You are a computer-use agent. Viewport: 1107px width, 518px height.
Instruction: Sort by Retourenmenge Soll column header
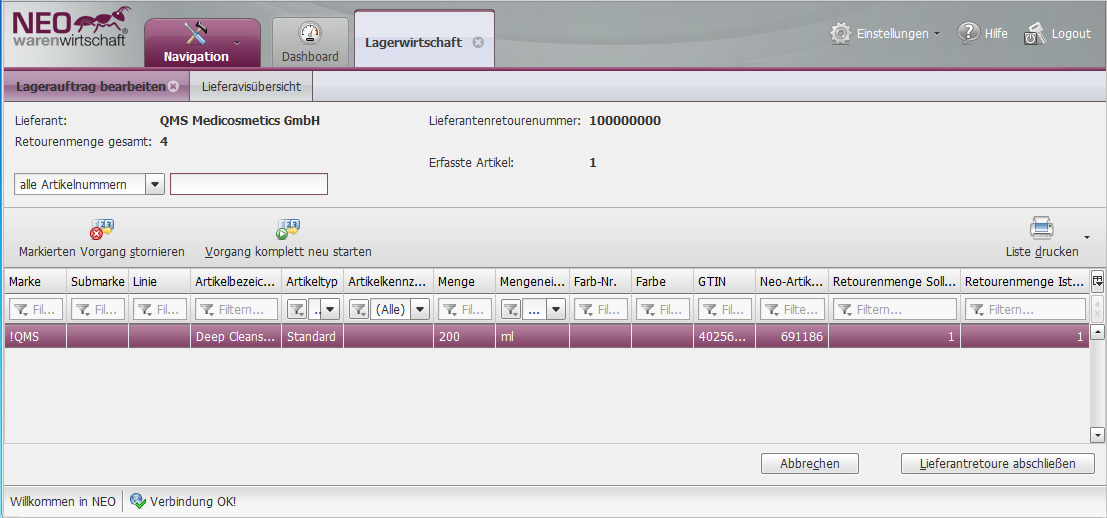[x=894, y=282]
